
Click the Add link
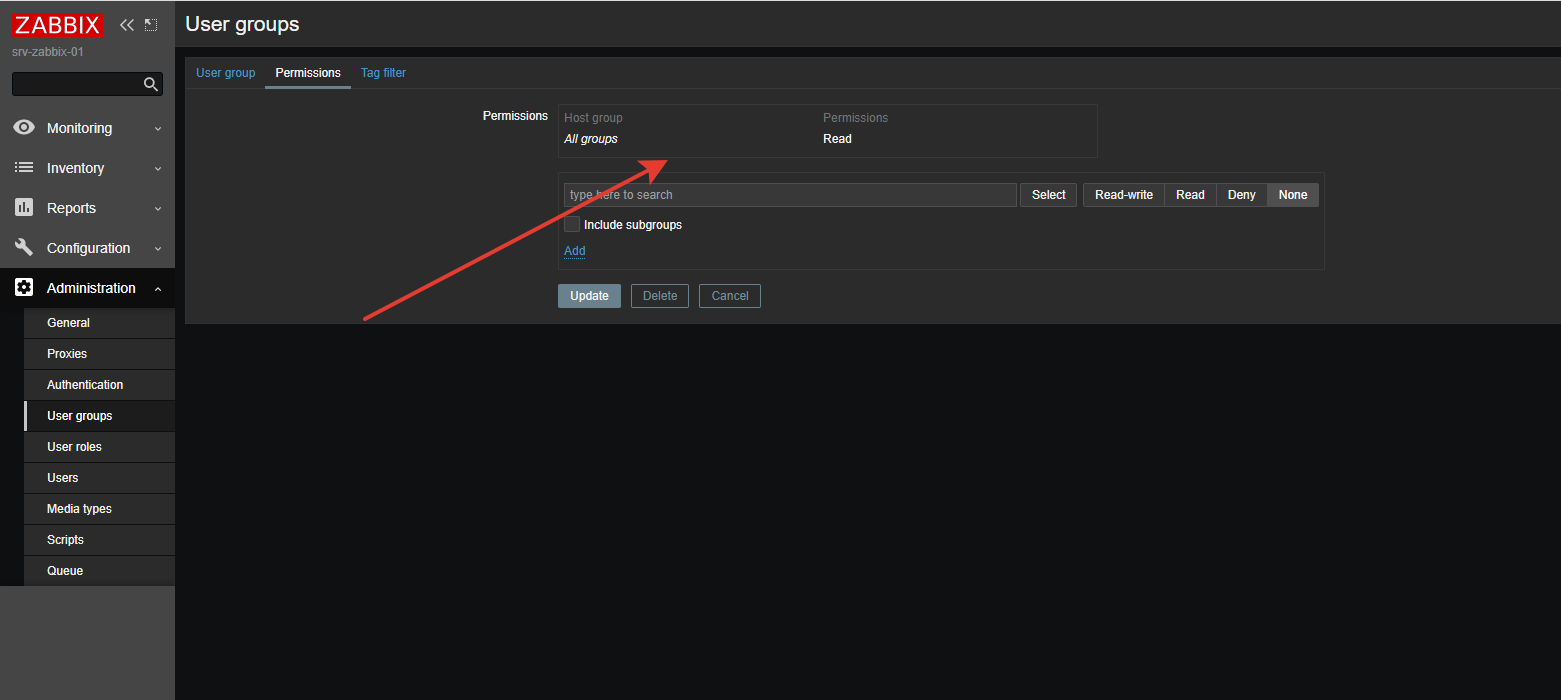point(575,251)
